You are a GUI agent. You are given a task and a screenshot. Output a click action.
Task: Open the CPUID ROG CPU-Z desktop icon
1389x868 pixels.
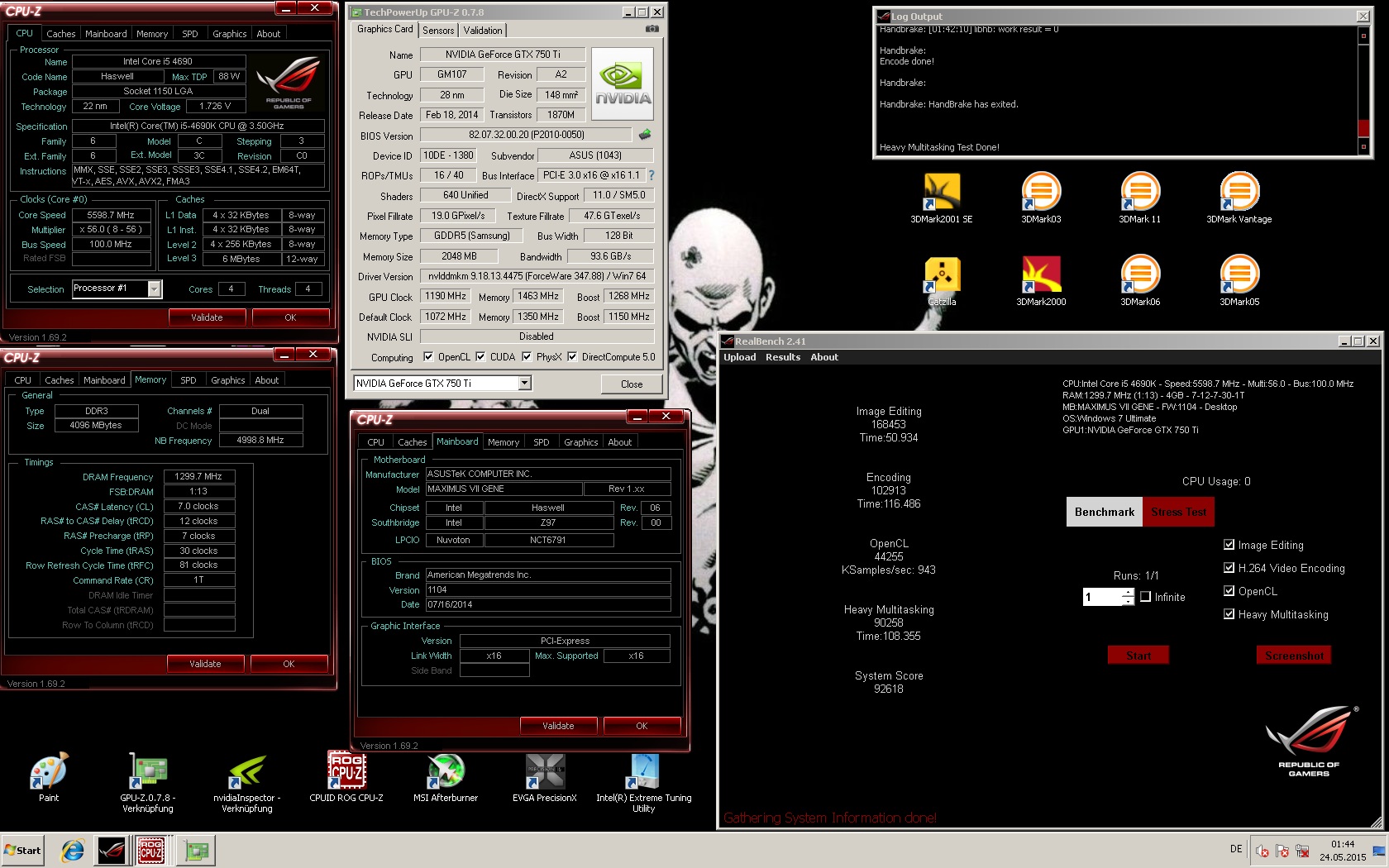[346, 777]
